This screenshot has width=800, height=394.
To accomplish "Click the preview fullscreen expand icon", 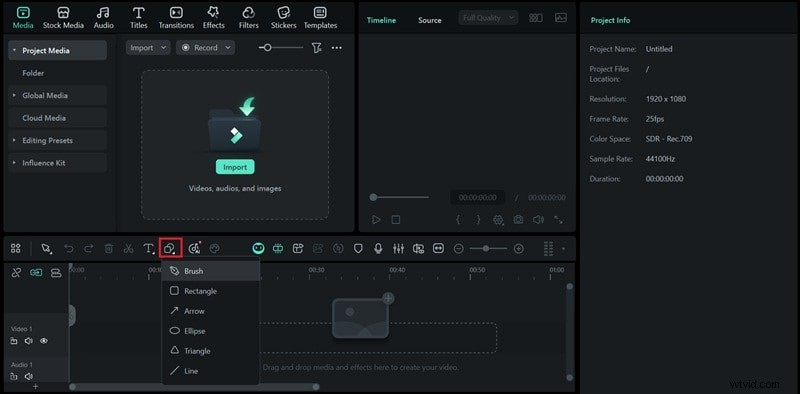I will coord(559,219).
